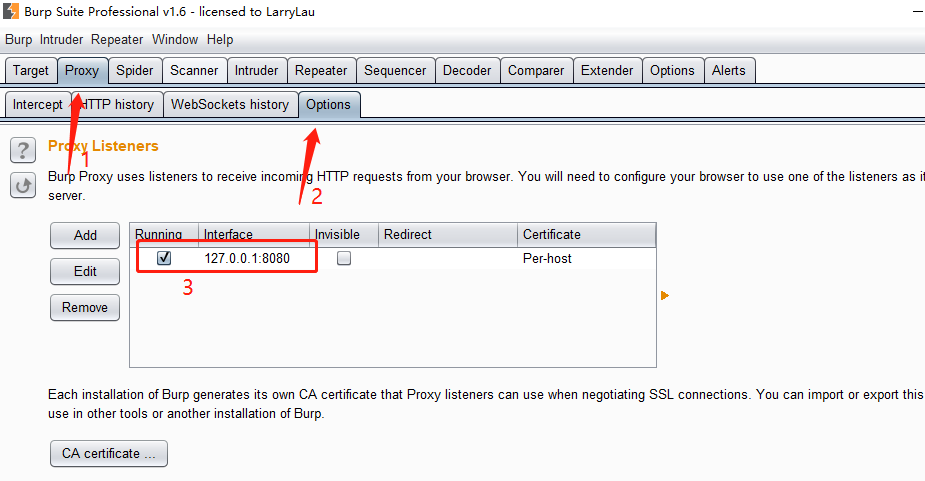Image resolution: width=925 pixels, height=481 pixels.
Task: Open the Help menu
Action: 220,40
